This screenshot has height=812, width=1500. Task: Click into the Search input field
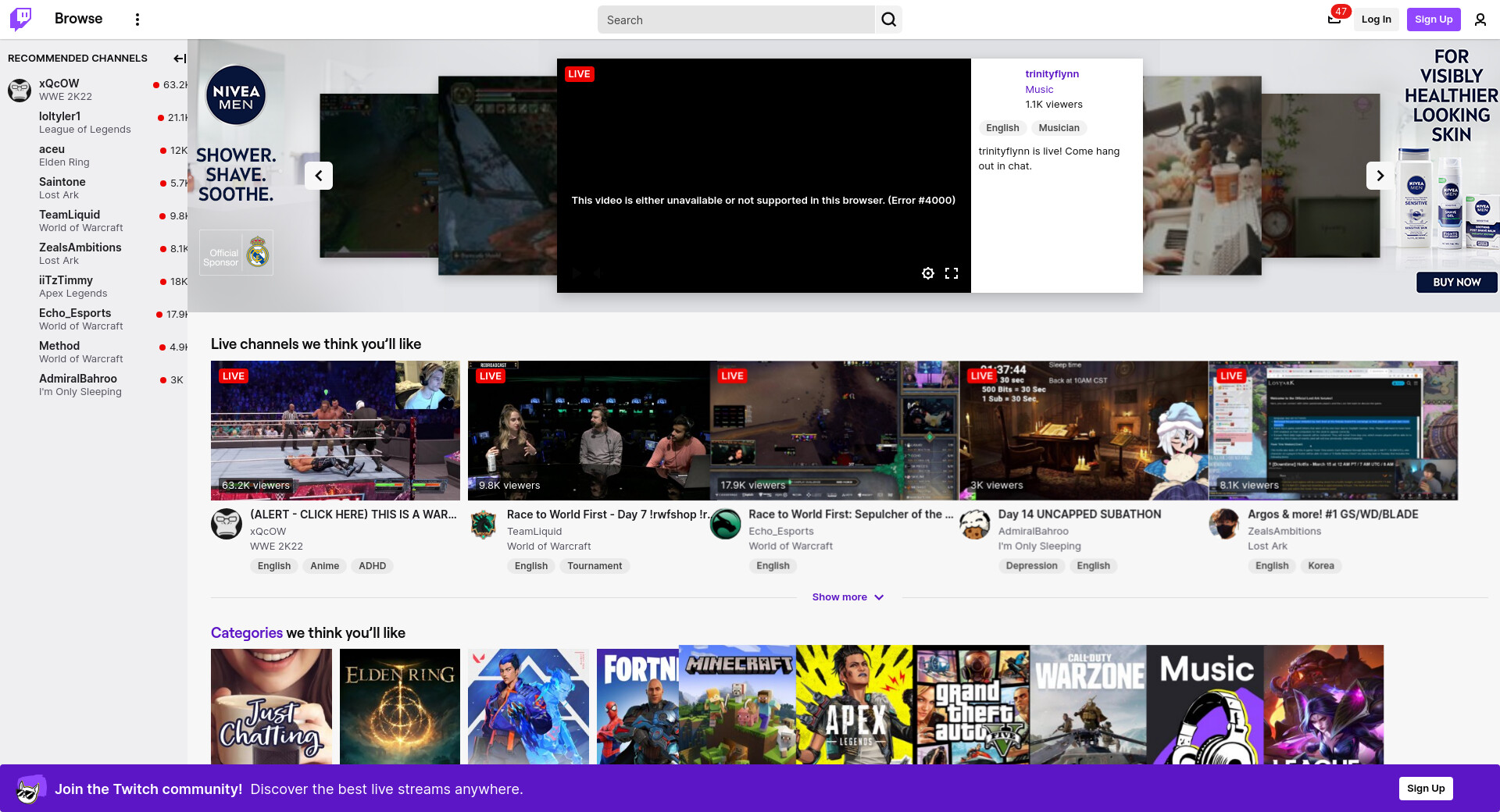click(736, 20)
